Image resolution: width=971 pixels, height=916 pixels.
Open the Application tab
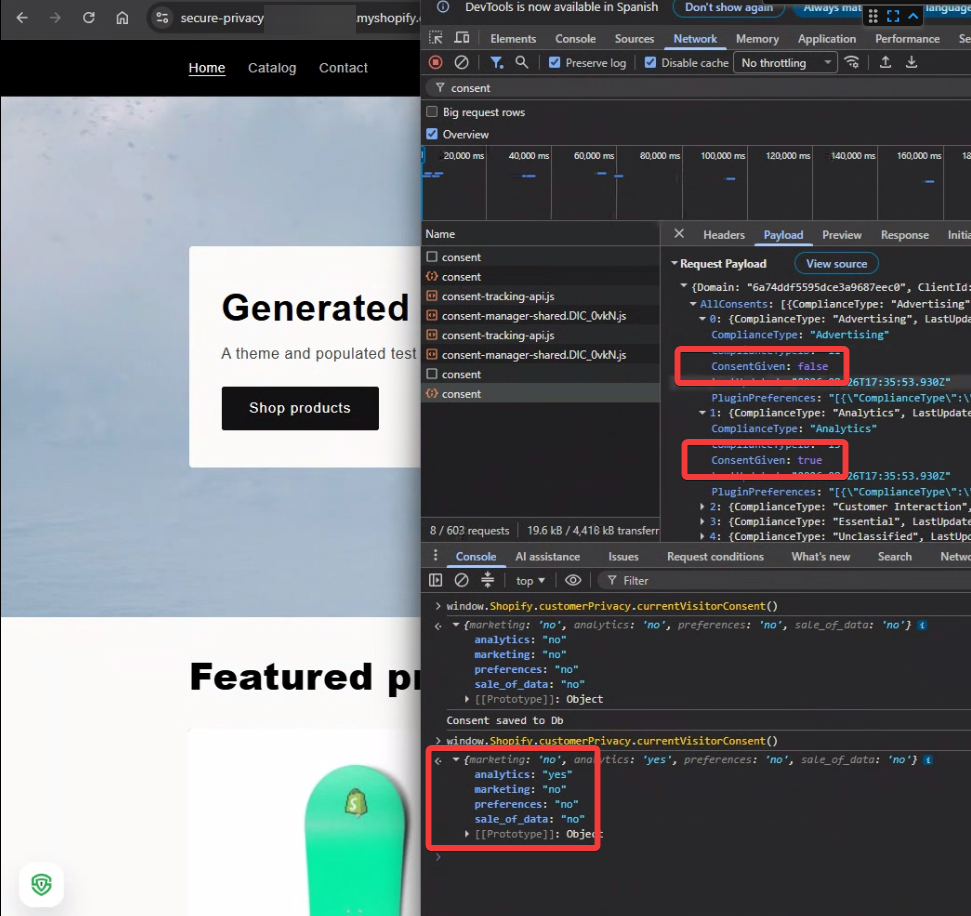(827, 38)
